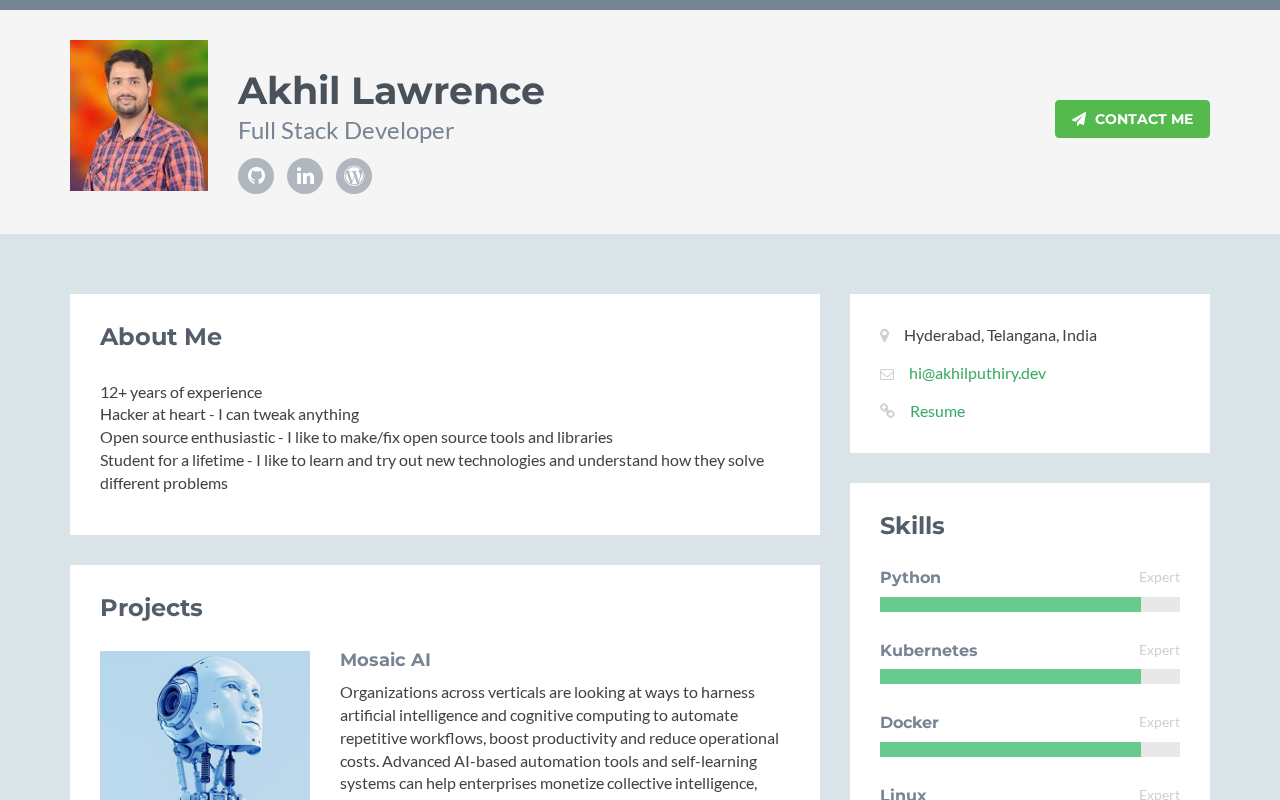Open the LinkedIn profile icon
The height and width of the screenshot is (800, 1280).
pyautogui.click(x=305, y=176)
